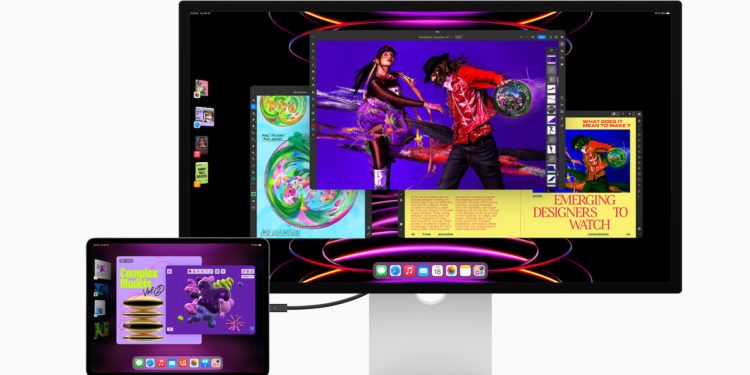The width and height of the screenshot is (750, 375).
Task: Open Music in the external display dock
Action: (409, 271)
